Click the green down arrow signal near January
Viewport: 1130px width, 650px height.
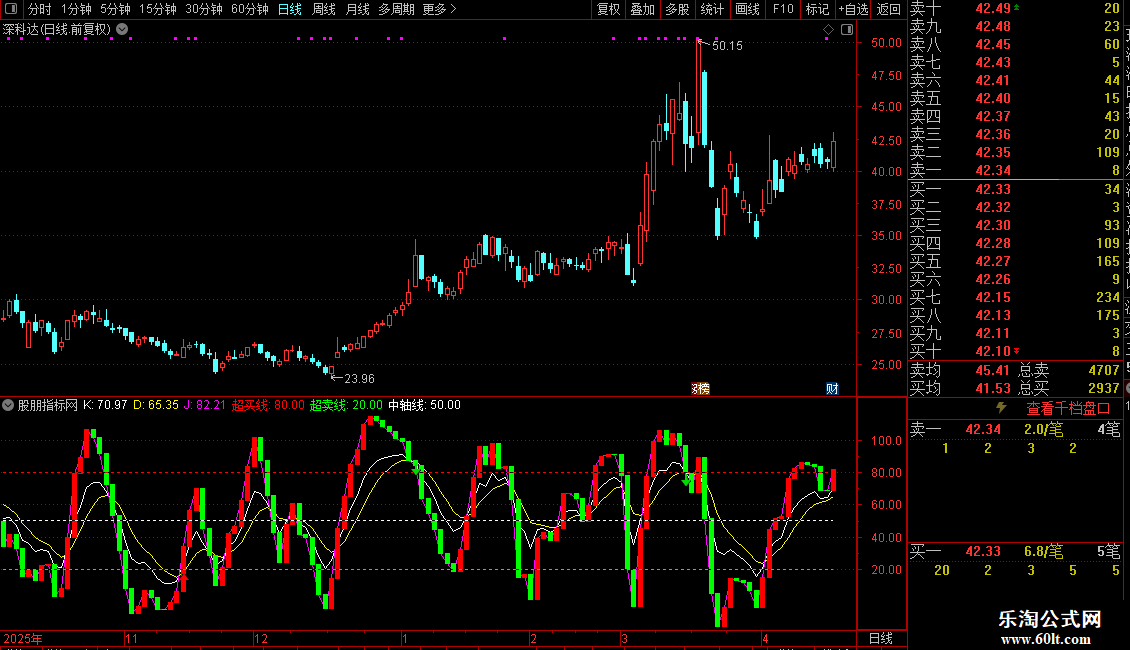pos(418,469)
